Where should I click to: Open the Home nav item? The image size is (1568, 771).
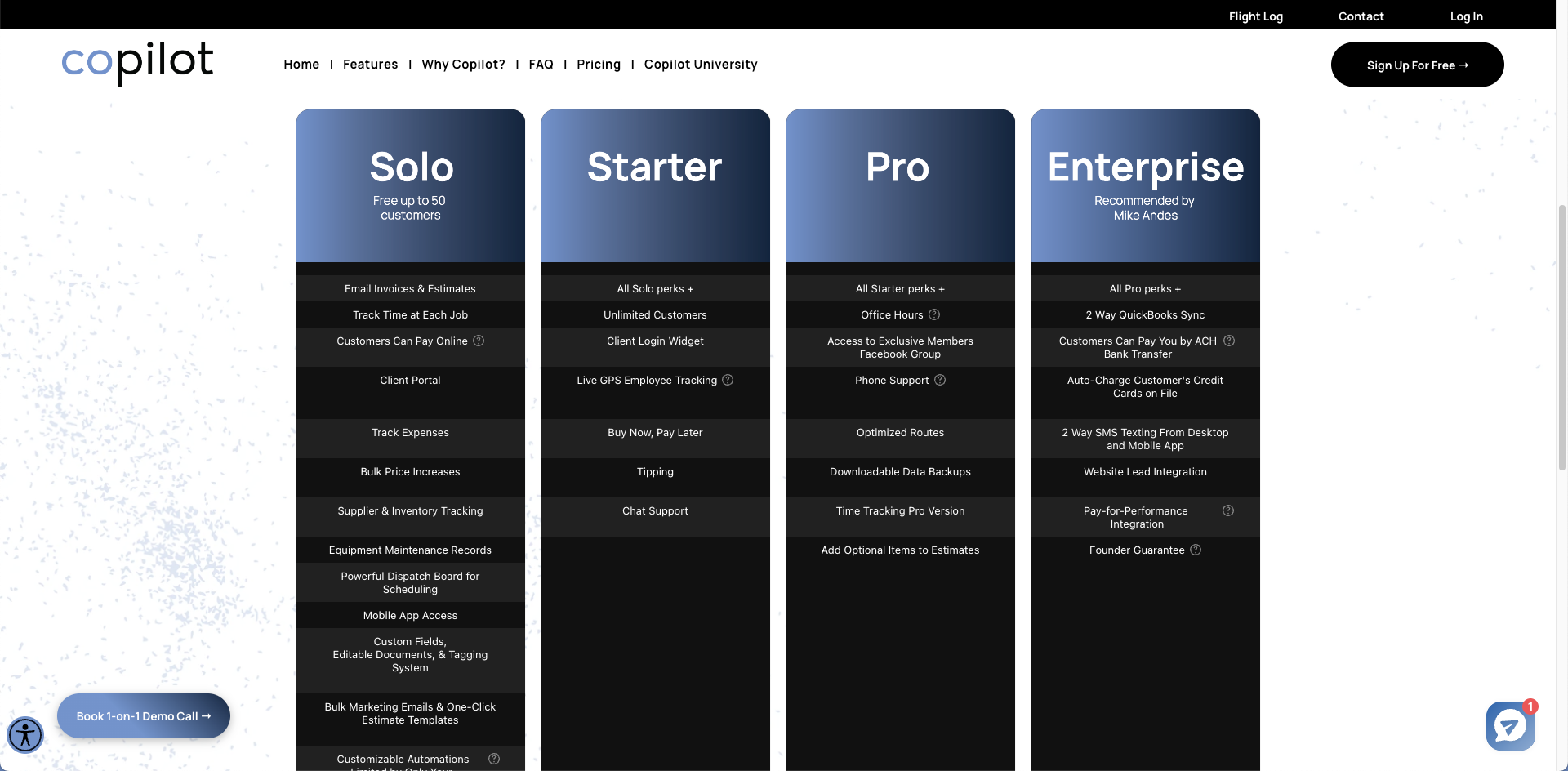coord(301,65)
